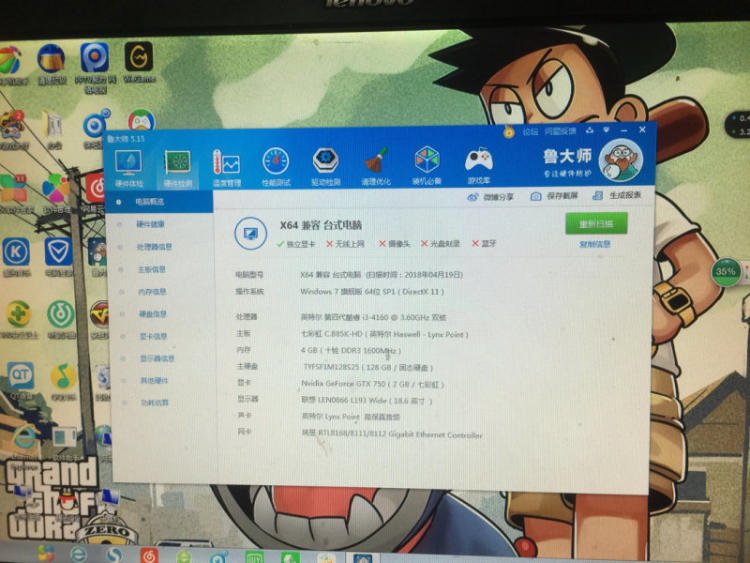Open the QQ Music desktop shortcut
750x563 pixels.
click(63, 381)
